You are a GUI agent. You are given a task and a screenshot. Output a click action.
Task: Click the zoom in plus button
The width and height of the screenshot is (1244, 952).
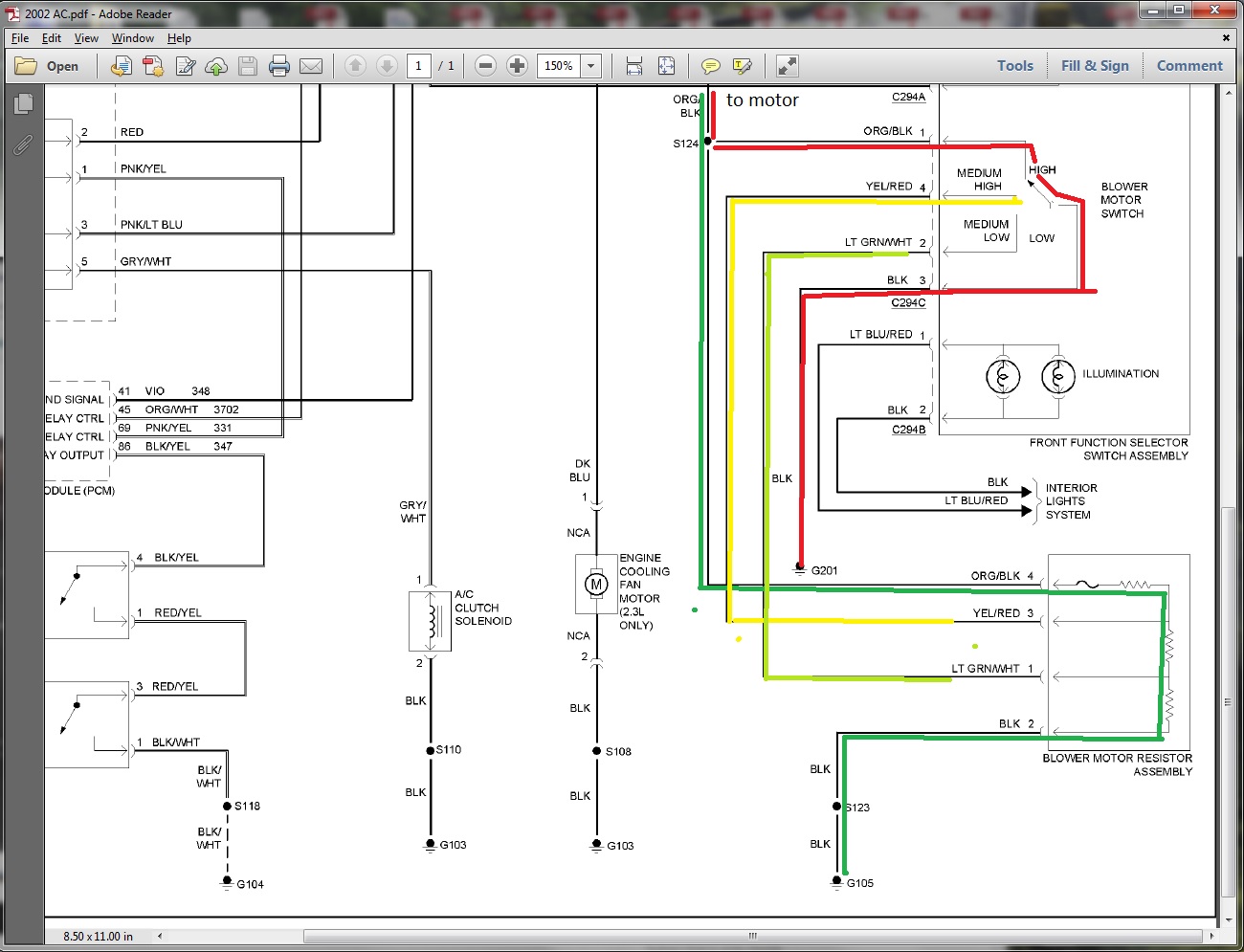pos(517,66)
